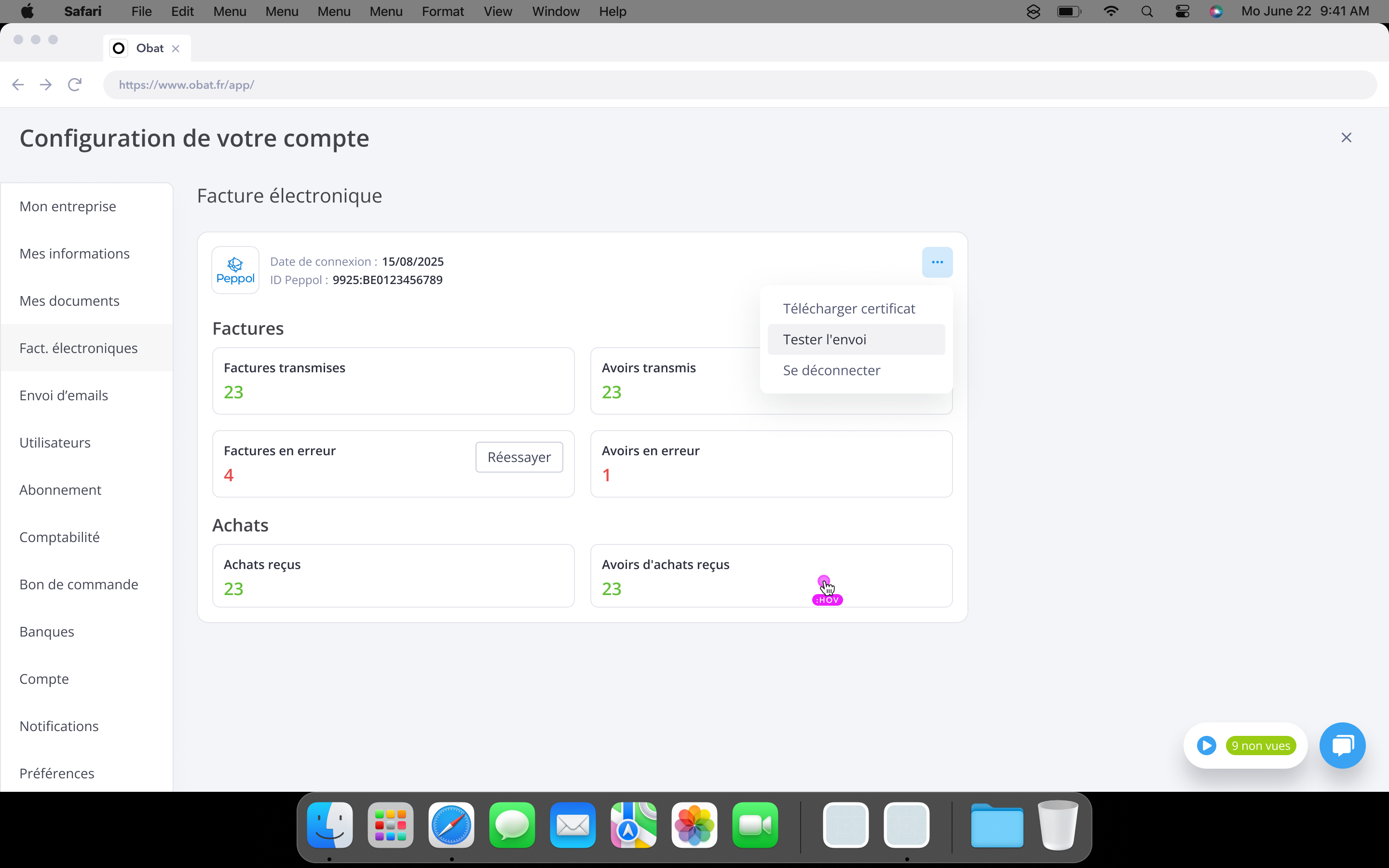Viewport: 1389px width, 868px height.
Task: Close the account configuration panel with the X
Action: [x=1346, y=138]
